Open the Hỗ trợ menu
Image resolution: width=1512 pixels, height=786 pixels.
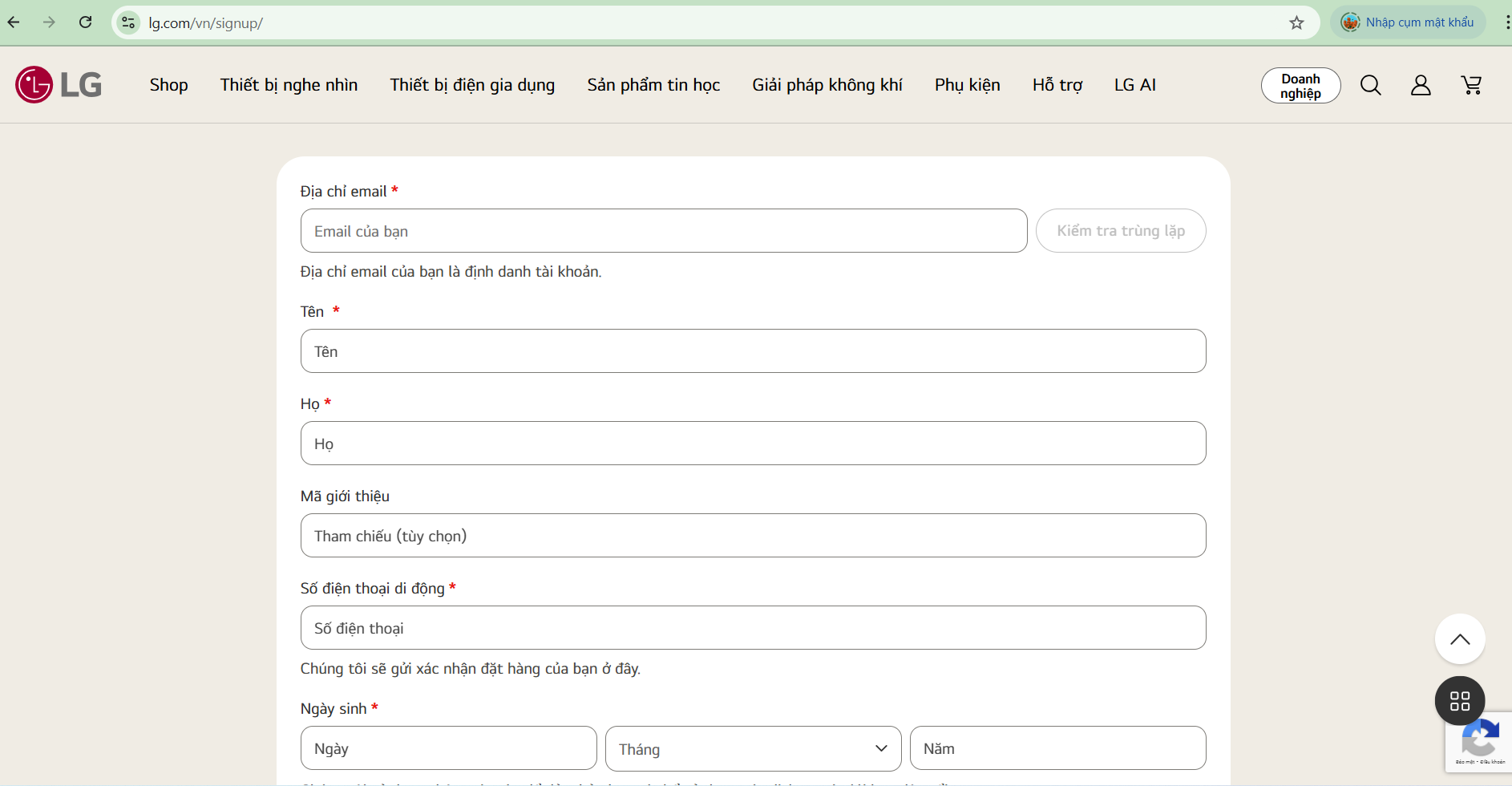[1057, 85]
